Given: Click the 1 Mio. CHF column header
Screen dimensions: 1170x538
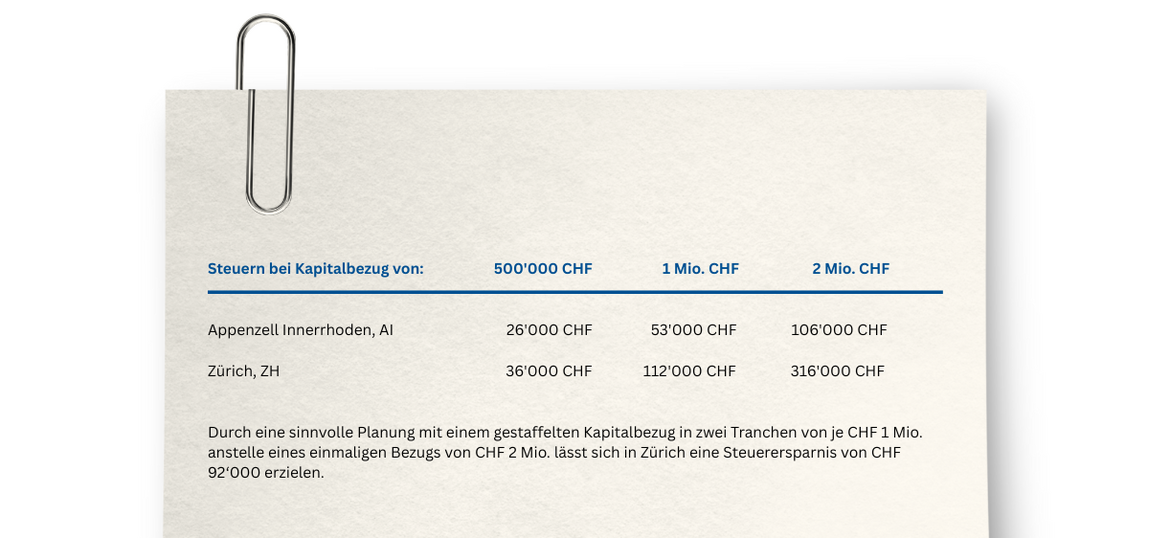Looking at the screenshot, I should (x=700, y=269).
